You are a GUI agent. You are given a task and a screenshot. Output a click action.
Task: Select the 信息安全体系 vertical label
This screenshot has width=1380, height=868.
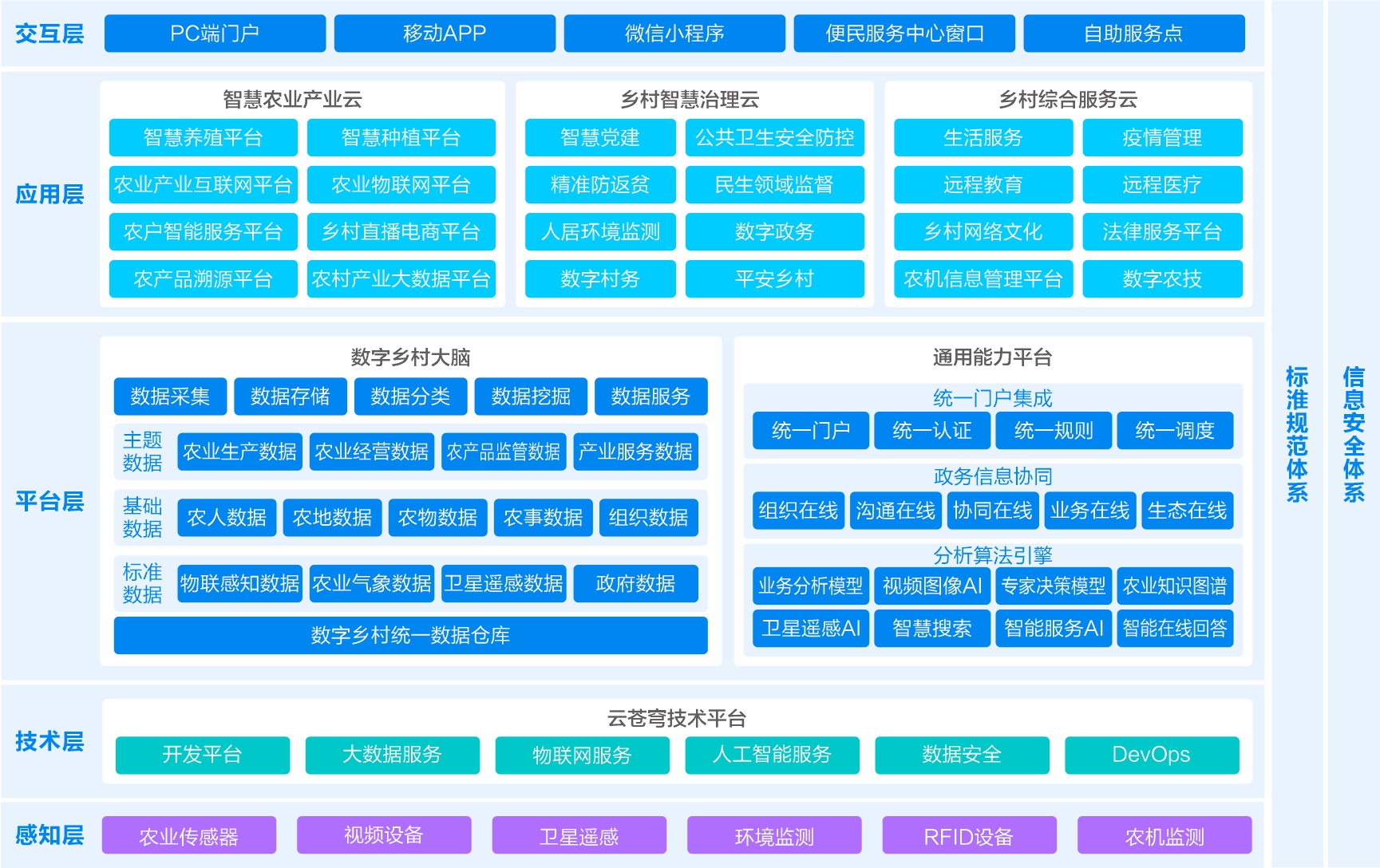1353,434
